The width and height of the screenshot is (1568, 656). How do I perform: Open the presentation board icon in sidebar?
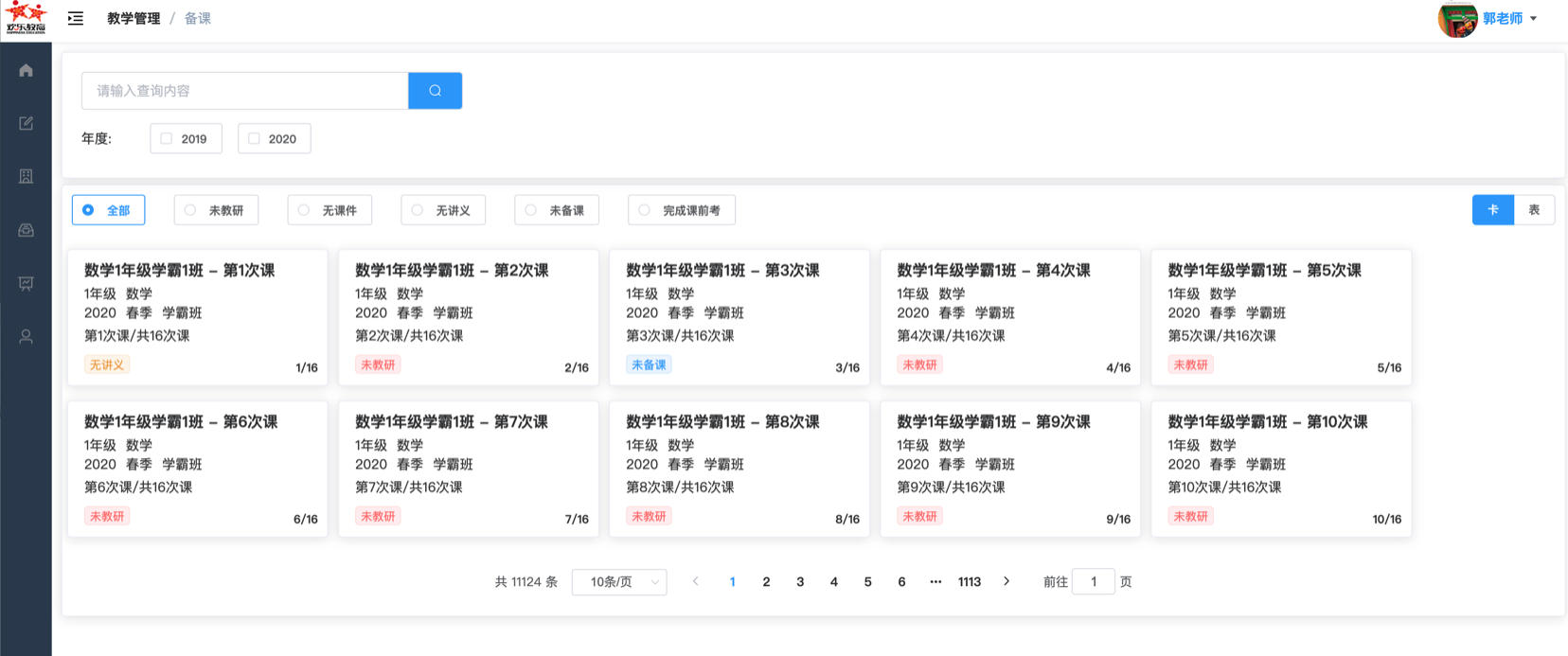(26, 283)
